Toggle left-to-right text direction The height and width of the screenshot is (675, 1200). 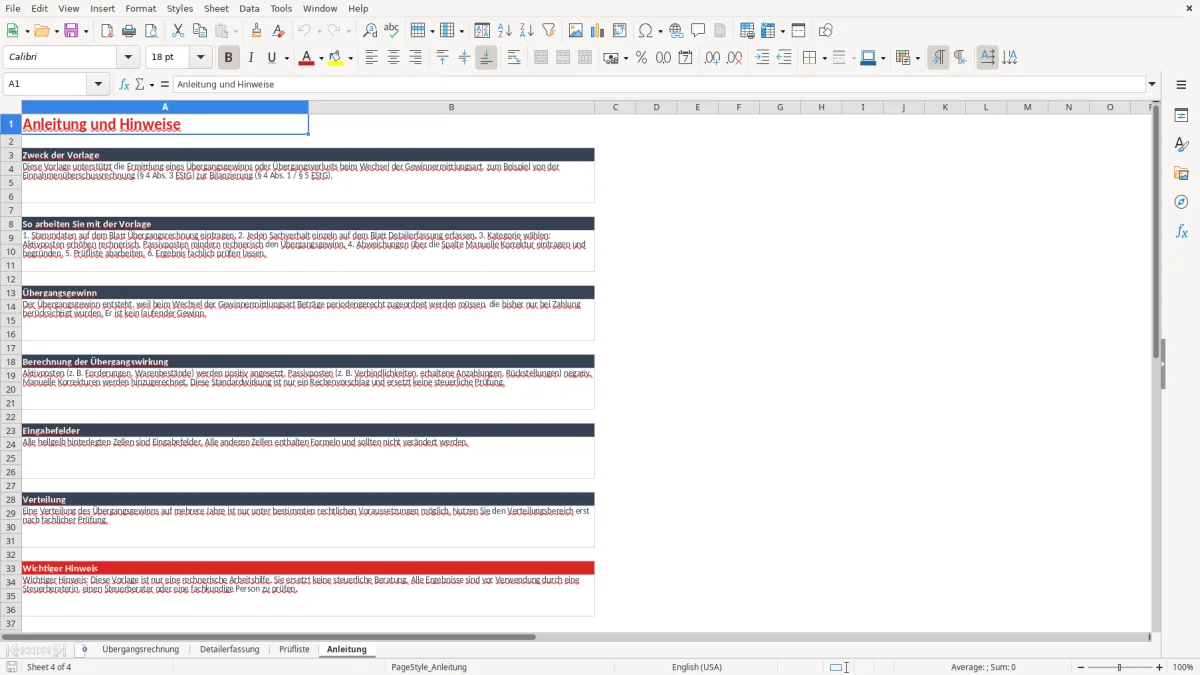[938, 58]
